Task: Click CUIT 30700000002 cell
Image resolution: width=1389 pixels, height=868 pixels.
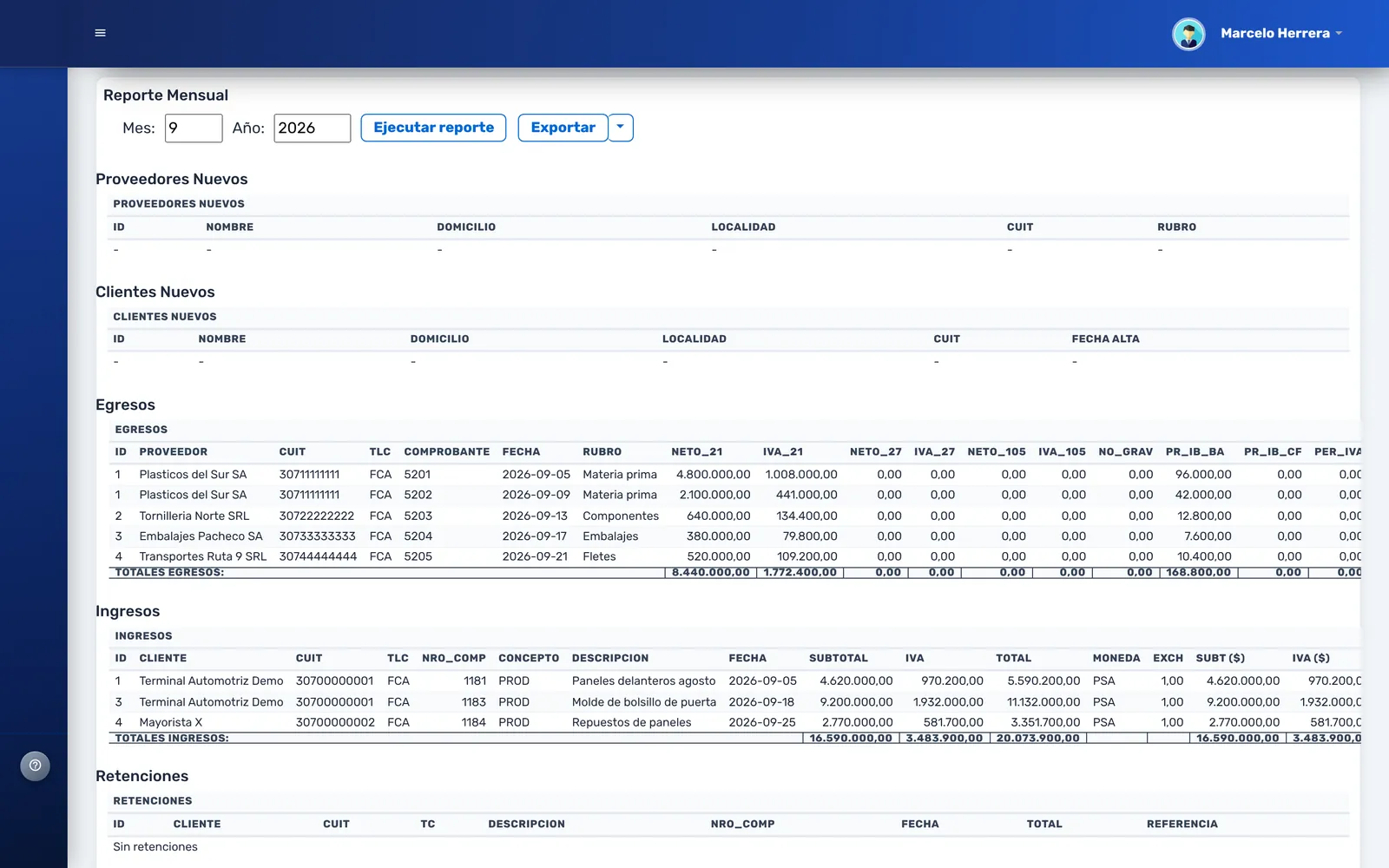Action: point(335,722)
